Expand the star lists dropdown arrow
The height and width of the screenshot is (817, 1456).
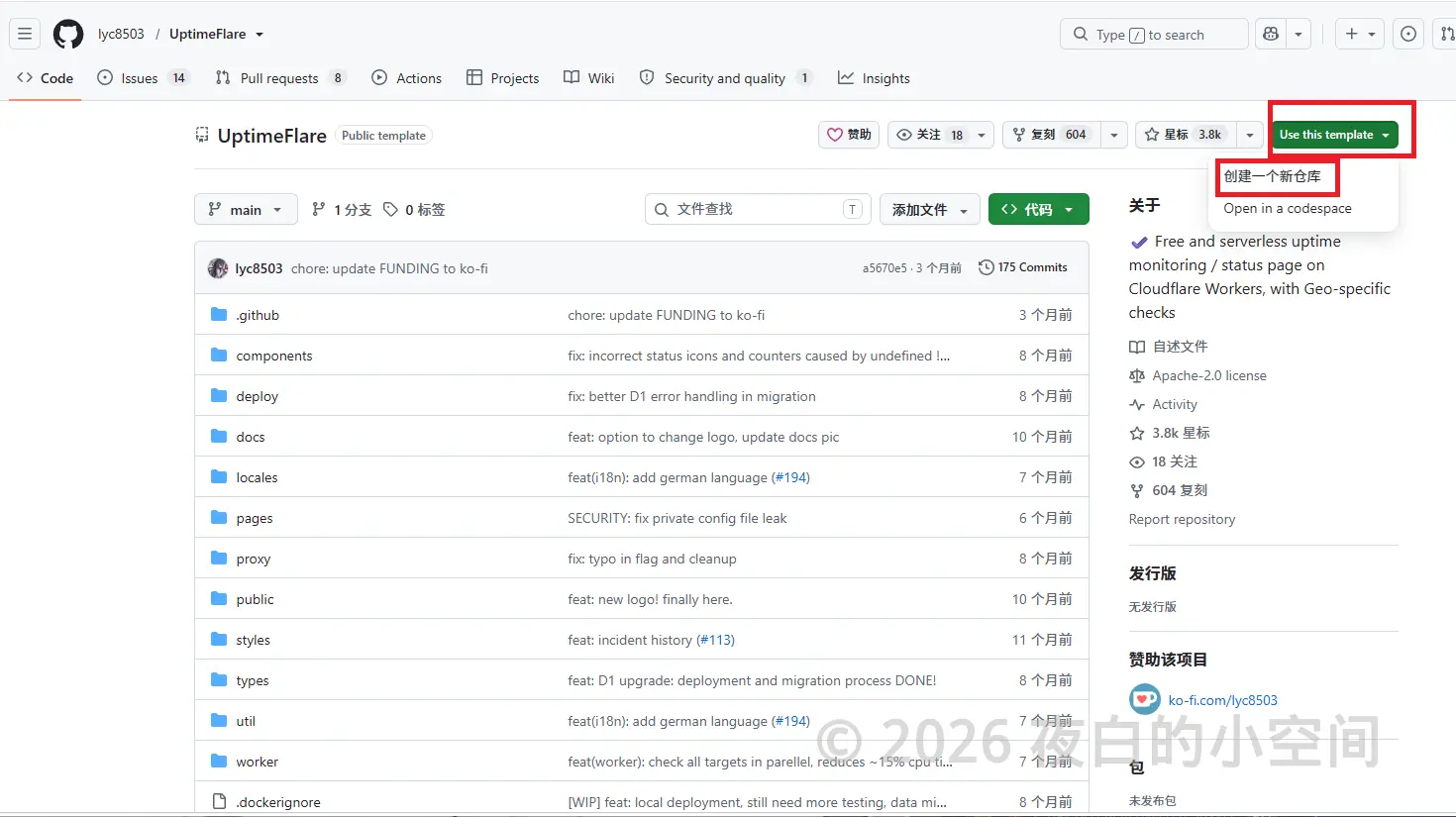1250,135
